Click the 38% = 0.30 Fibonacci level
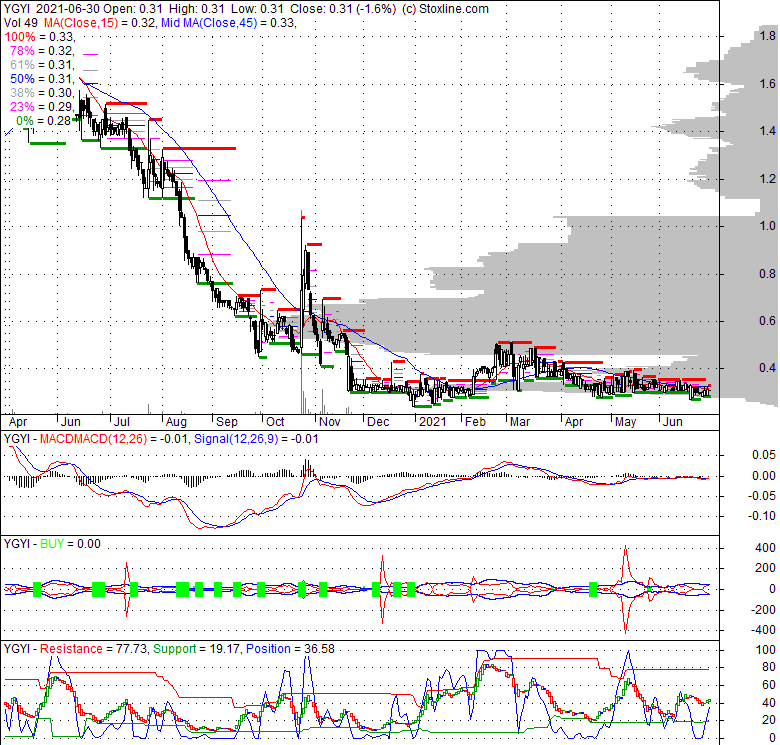 tap(42, 93)
